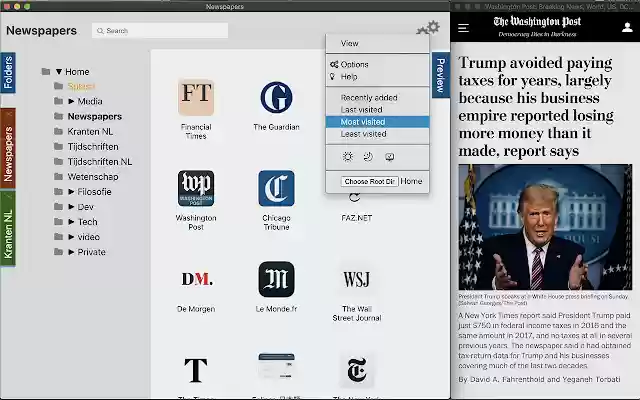Select the Kranten NL folder in tree

pyautogui.click(x=90, y=131)
